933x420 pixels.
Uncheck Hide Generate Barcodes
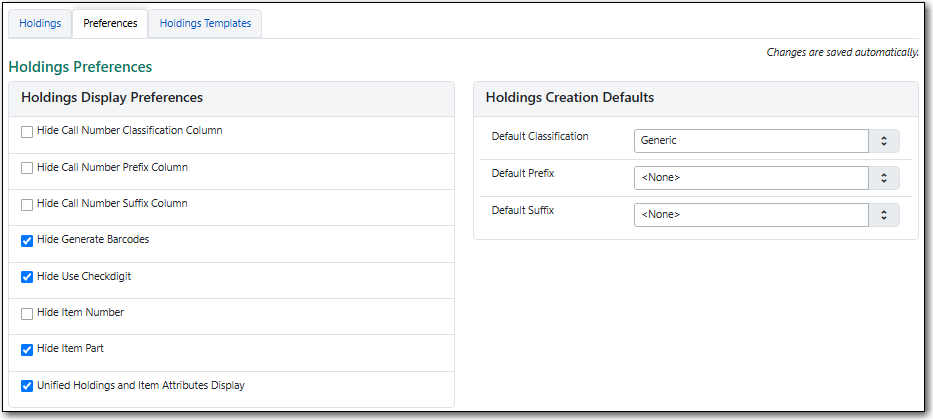tap(27, 241)
